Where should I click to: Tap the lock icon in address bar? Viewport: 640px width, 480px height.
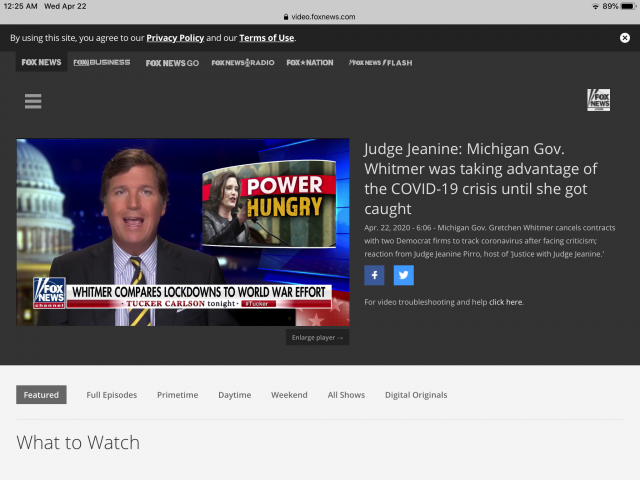click(286, 17)
